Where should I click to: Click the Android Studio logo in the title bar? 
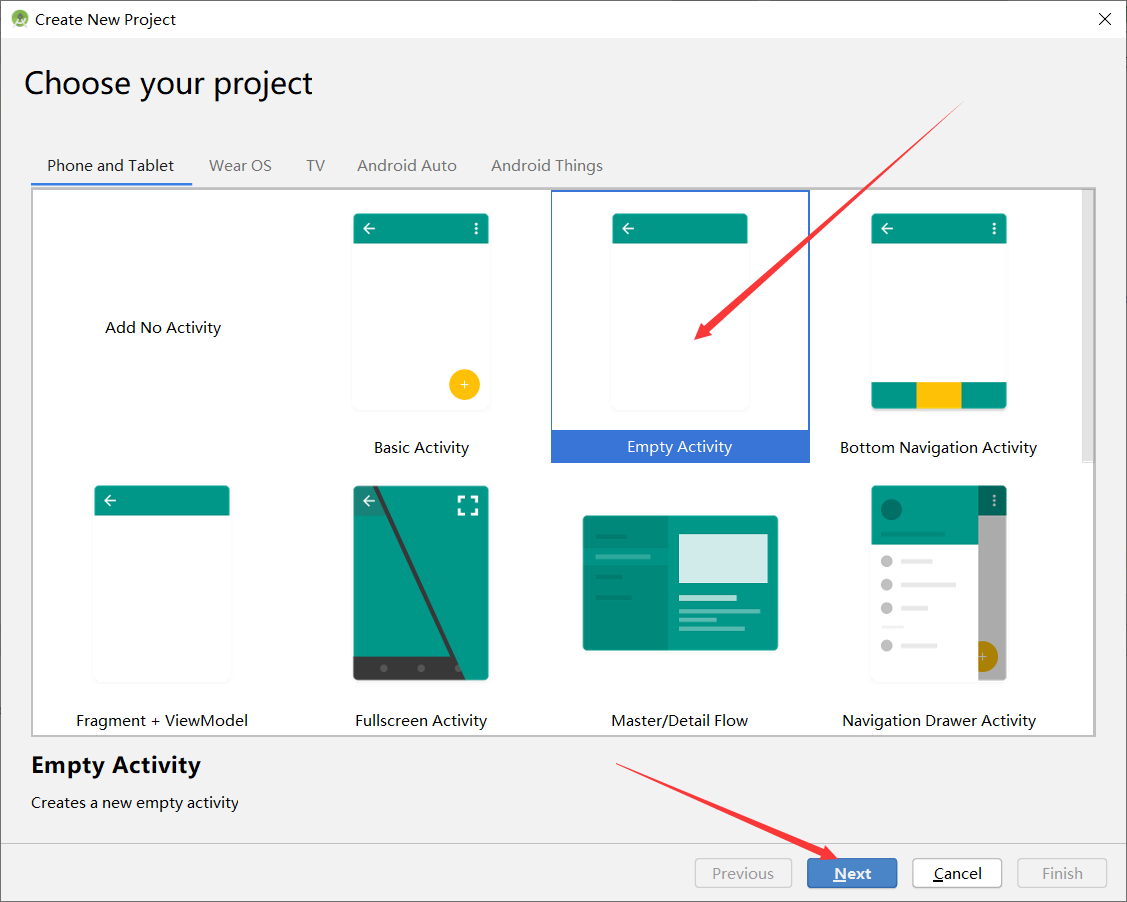[x=19, y=19]
